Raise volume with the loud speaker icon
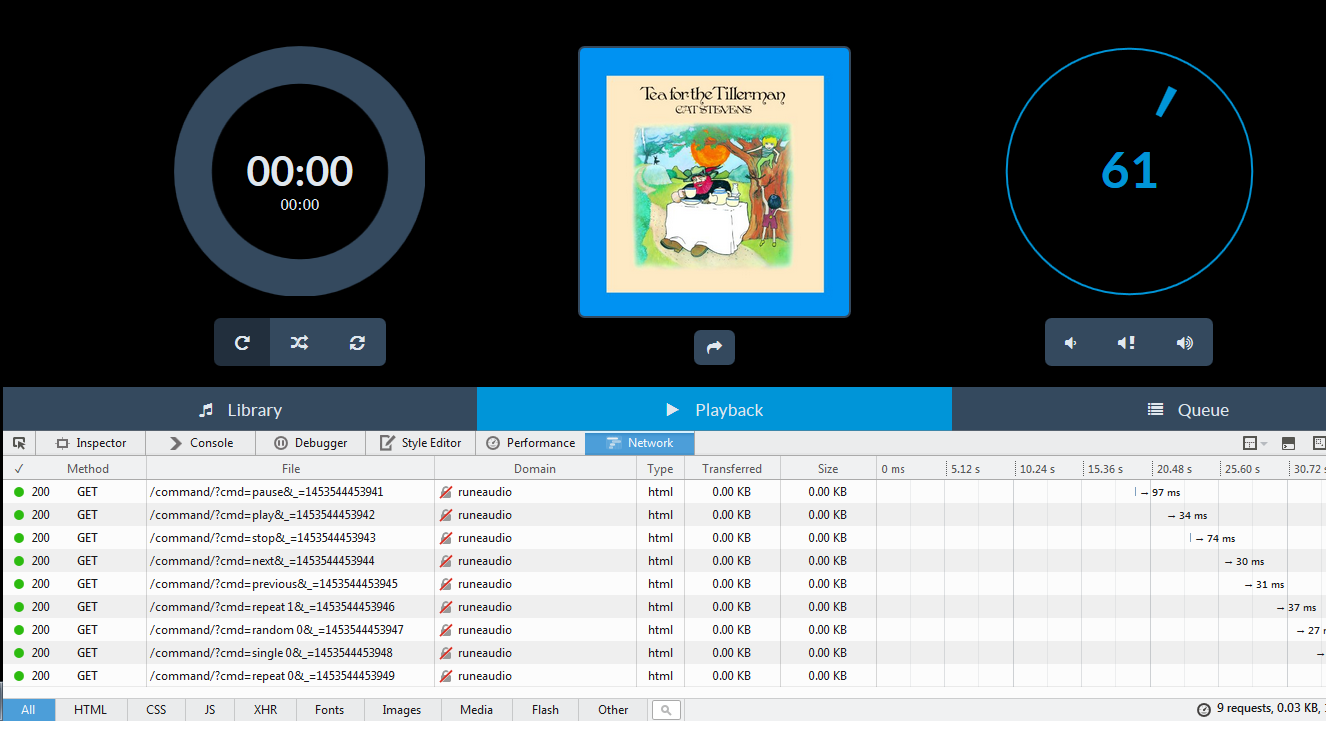The width and height of the screenshot is (1326, 731). pyautogui.click(x=1185, y=342)
